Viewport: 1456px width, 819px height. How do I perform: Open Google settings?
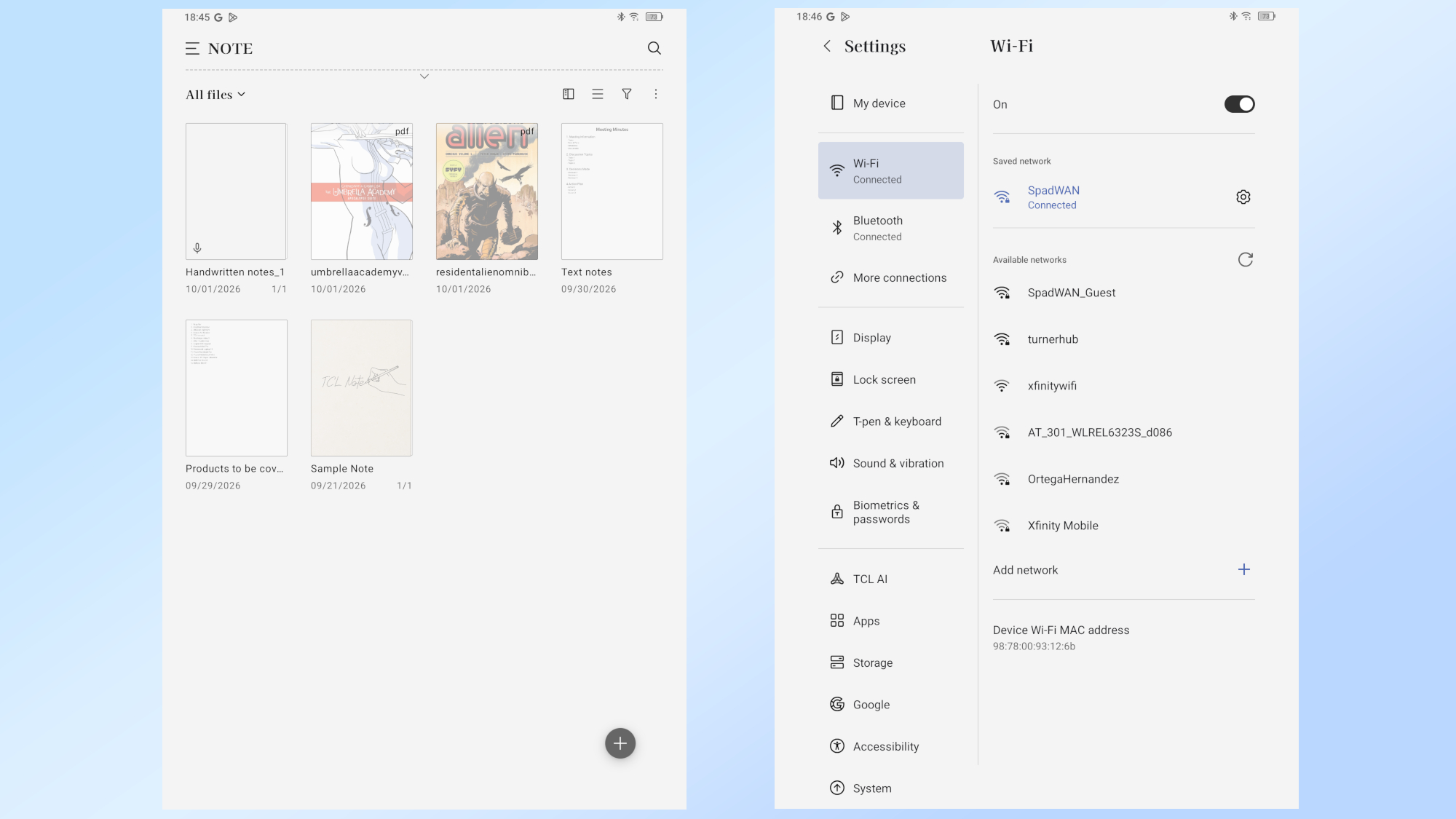[x=890, y=705]
